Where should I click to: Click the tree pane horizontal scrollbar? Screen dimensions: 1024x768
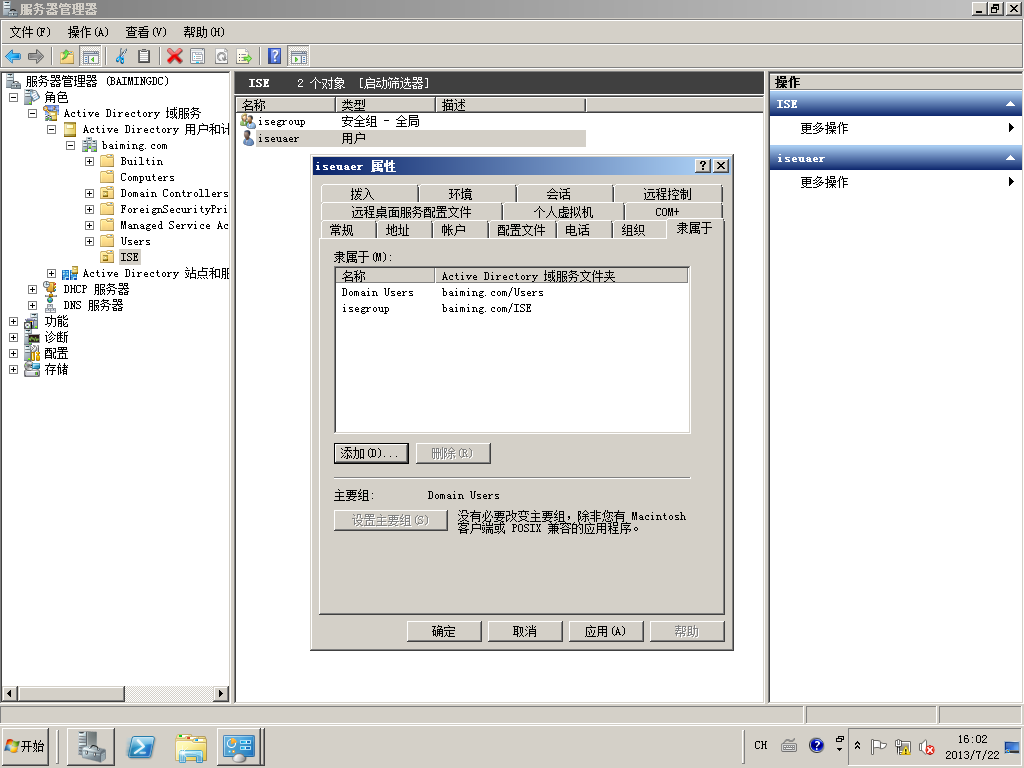(71, 693)
